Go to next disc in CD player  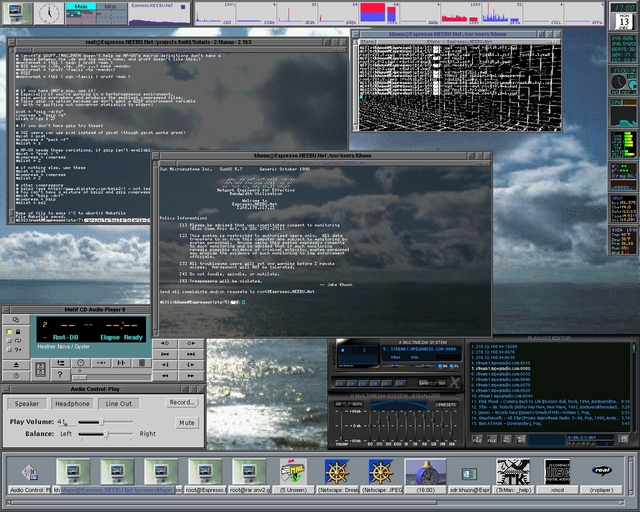[x=191, y=343]
